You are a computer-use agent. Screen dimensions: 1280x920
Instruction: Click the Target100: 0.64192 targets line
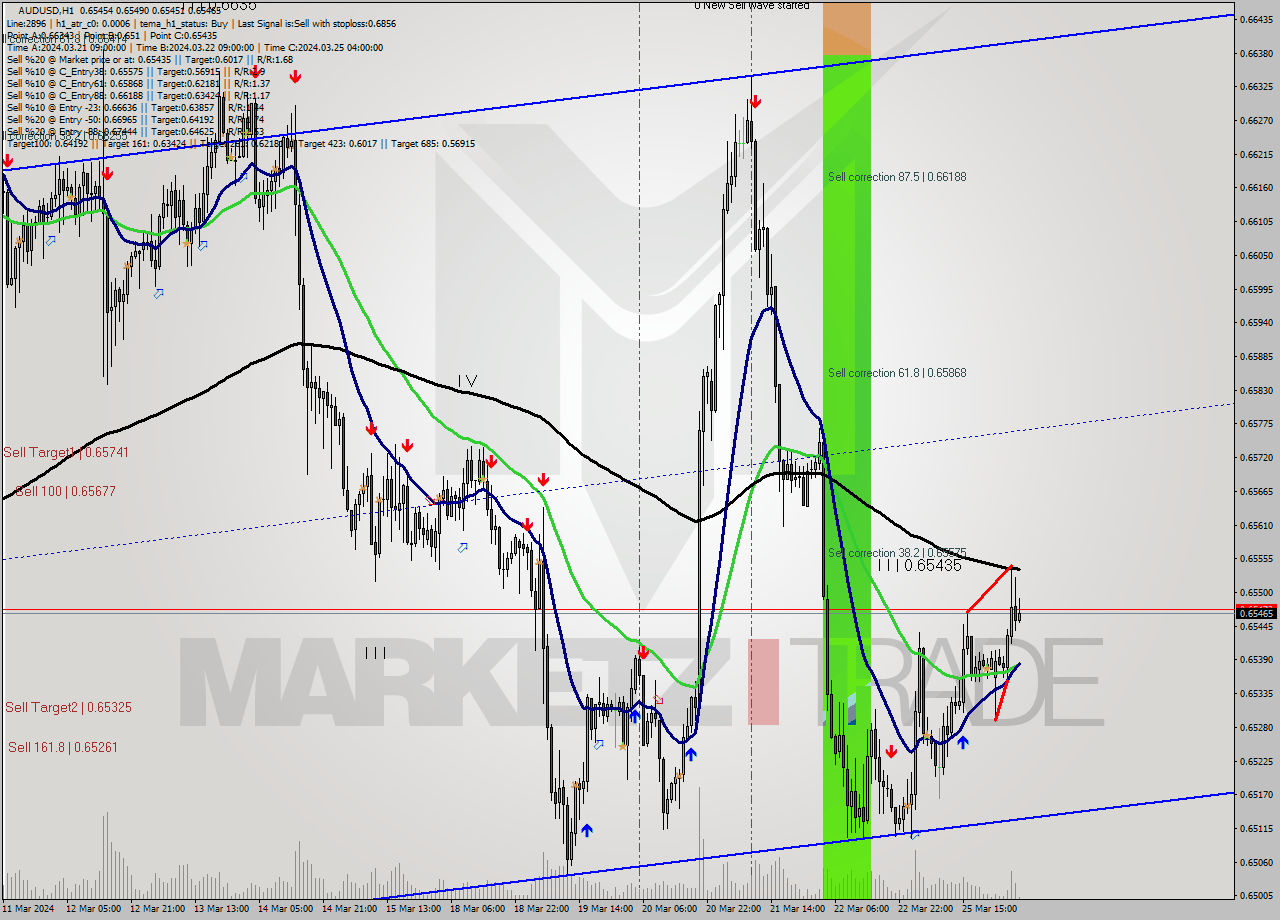(x=240, y=143)
